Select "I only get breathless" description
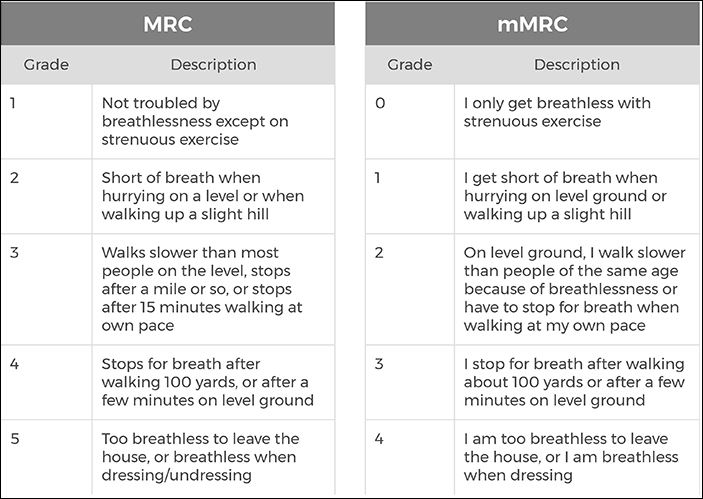The width and height of the screenshot is (703, 499). coord(557,112)
